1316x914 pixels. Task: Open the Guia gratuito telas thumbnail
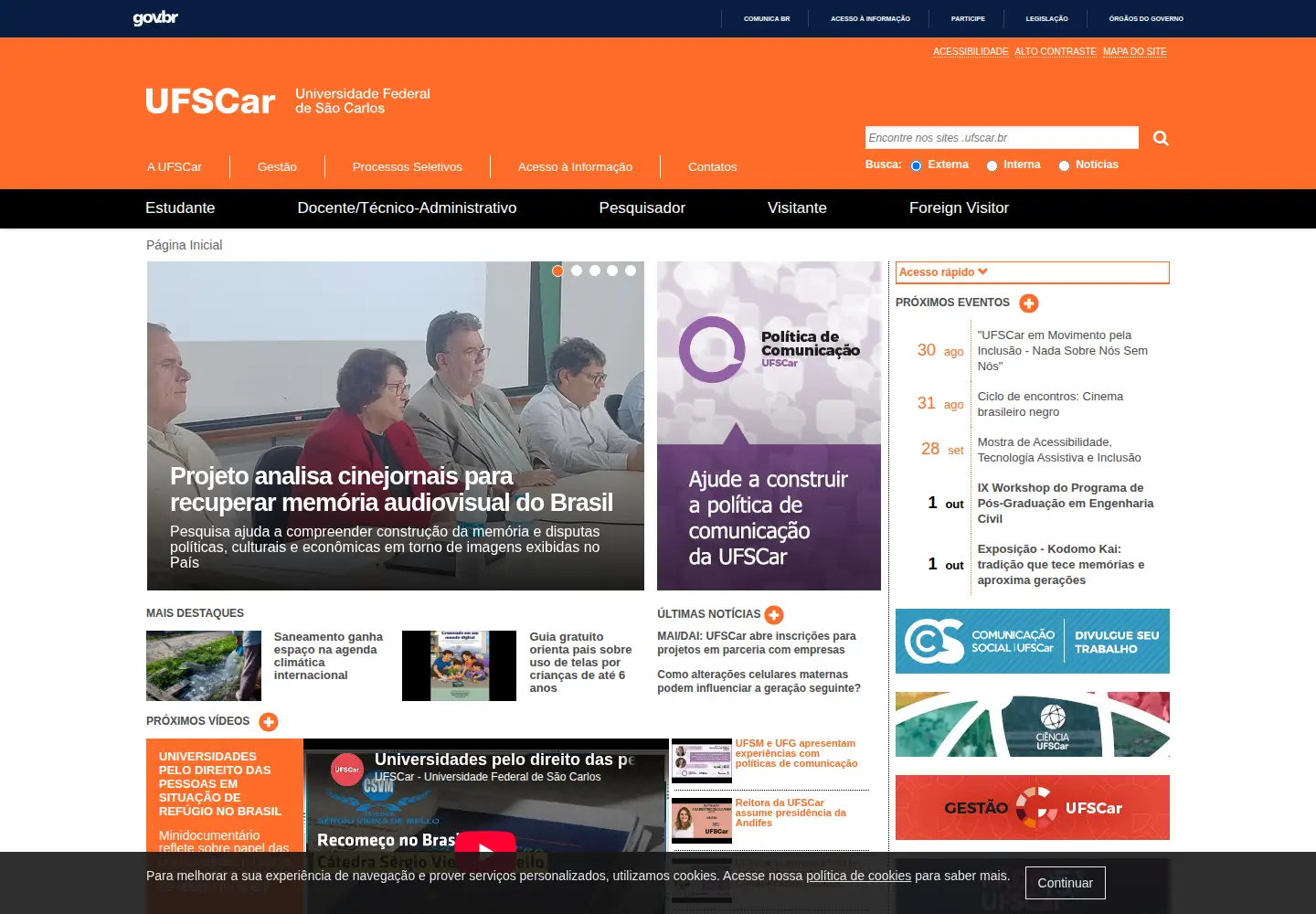click(x=459, y=666)
